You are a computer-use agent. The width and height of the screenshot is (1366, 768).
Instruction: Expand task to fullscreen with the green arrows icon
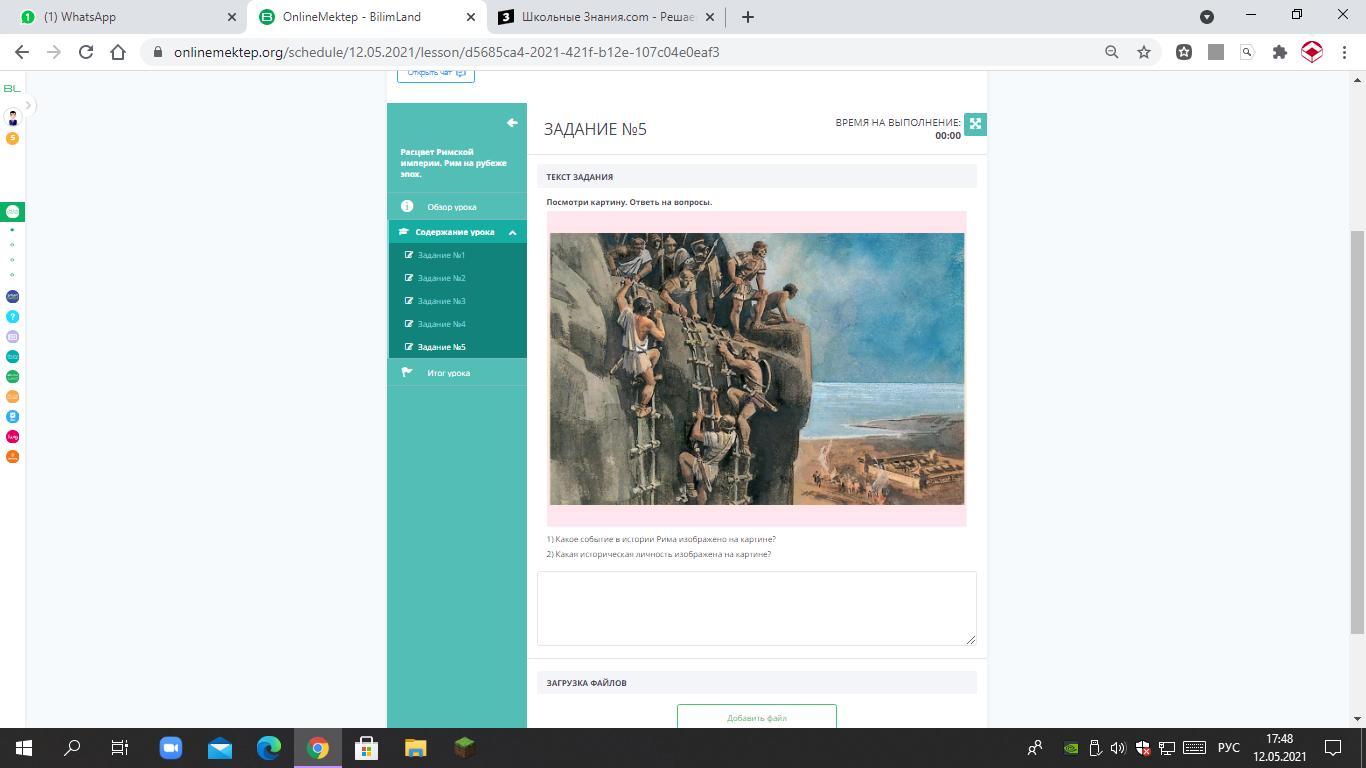coord(975,124)
